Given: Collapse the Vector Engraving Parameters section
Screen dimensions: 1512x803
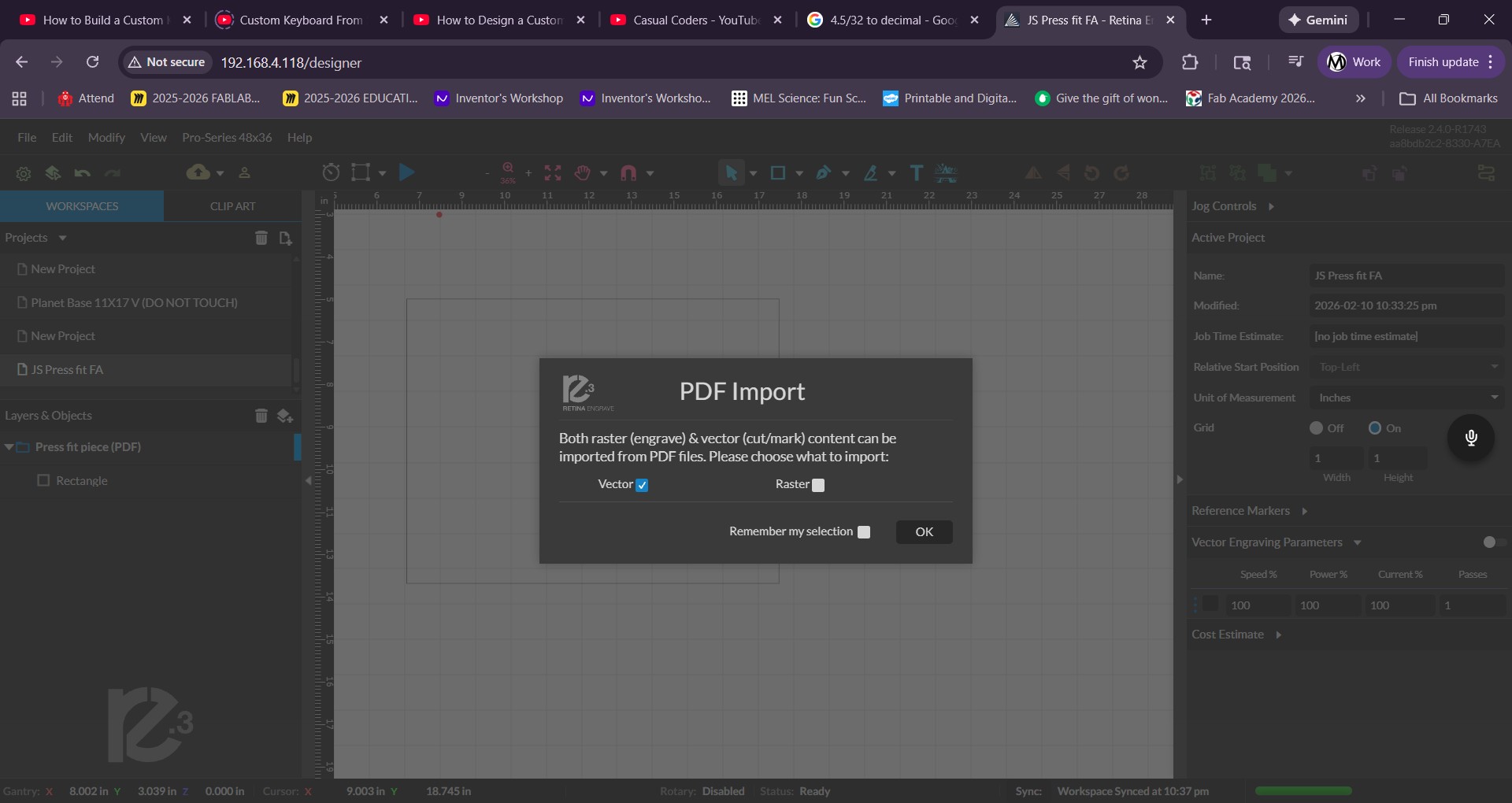Looking at the screenshot, I should click(x=1357, y=542).
